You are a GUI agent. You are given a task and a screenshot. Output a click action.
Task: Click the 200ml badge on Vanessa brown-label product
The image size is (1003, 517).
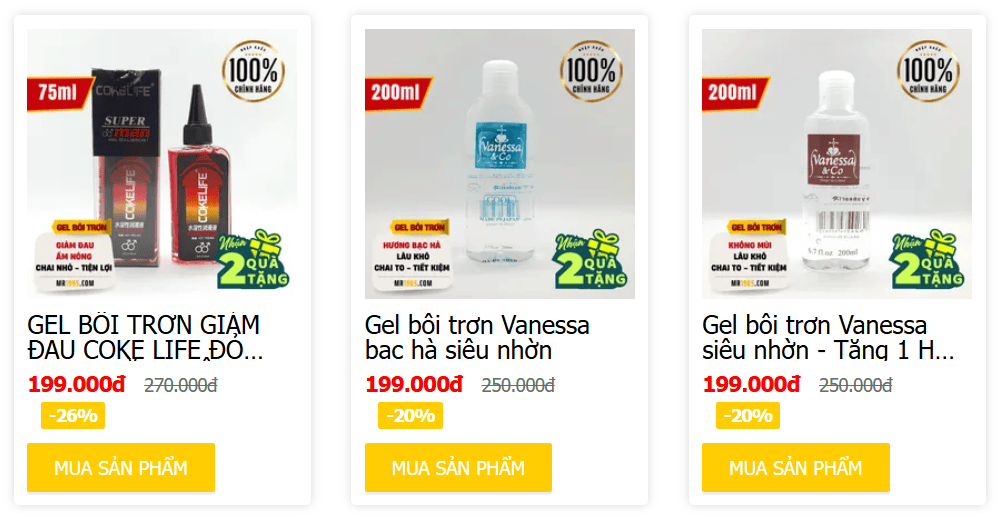[x=734, y=93]
